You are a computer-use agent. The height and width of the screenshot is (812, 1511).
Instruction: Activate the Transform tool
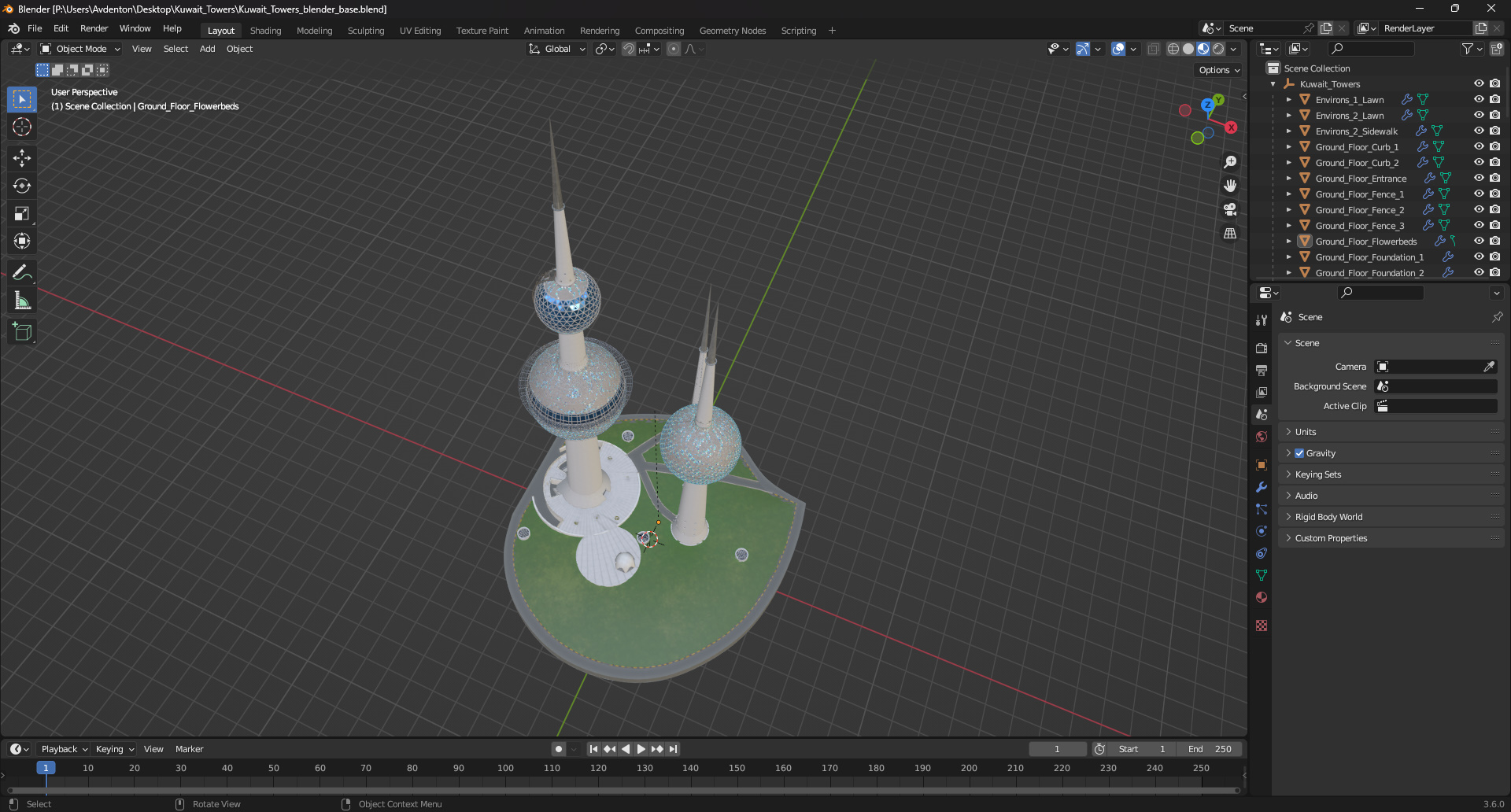22,241
